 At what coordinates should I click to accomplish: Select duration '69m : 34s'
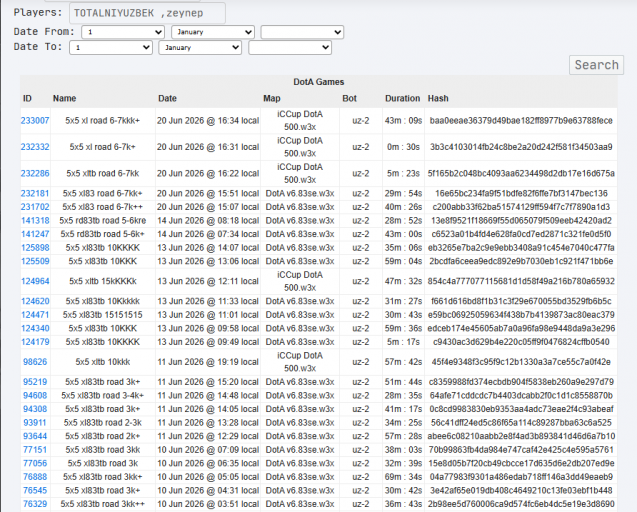(403, 477)
